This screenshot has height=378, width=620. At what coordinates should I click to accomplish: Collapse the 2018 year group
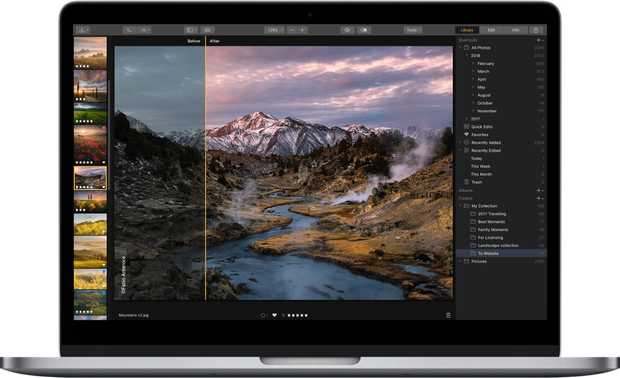pos(467,55)
